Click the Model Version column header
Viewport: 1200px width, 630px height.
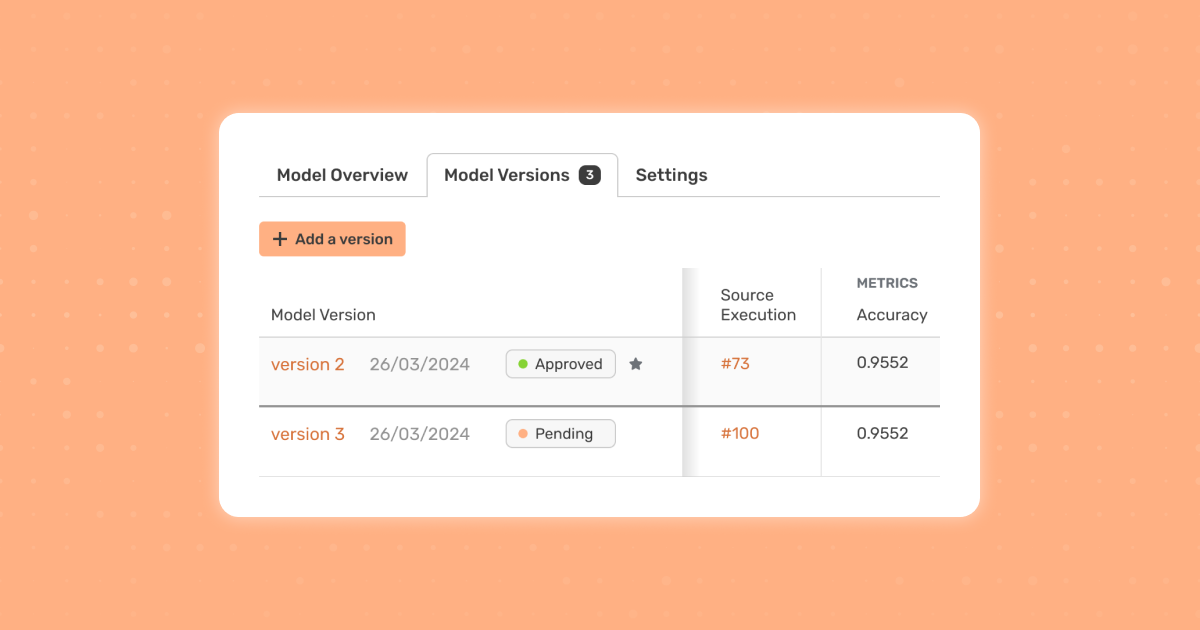coord(323,315)
